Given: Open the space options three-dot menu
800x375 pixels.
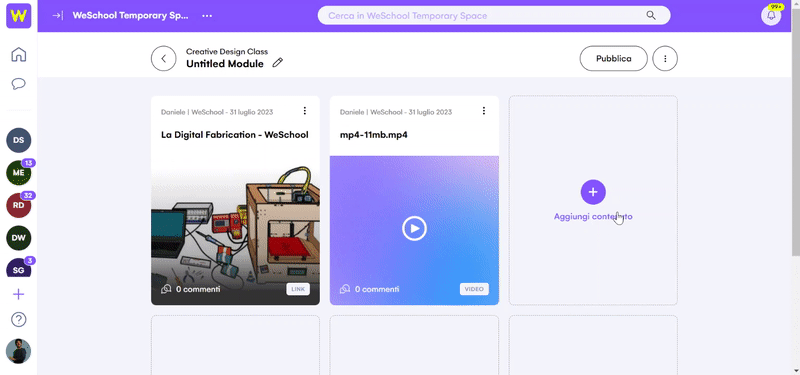Looking at the screenshot, I should 207,16.
